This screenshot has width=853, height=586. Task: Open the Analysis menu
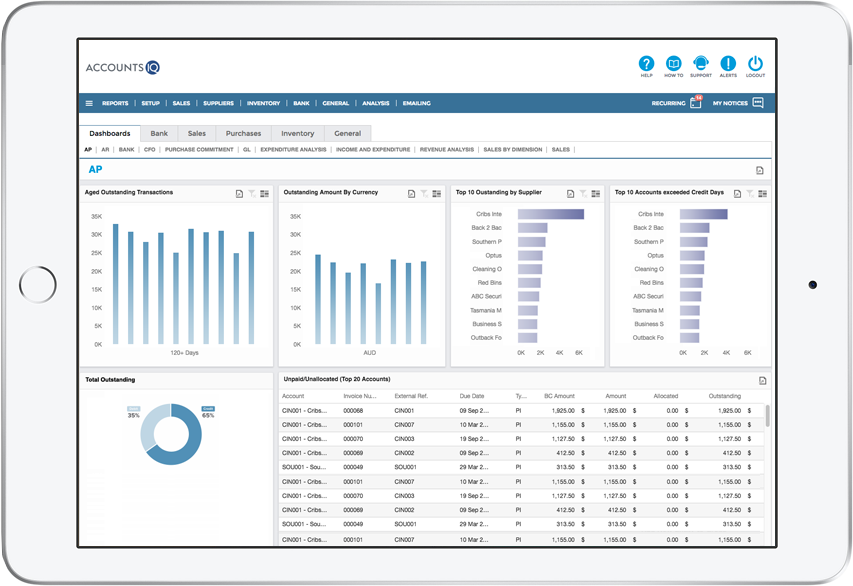coord(376,103)
